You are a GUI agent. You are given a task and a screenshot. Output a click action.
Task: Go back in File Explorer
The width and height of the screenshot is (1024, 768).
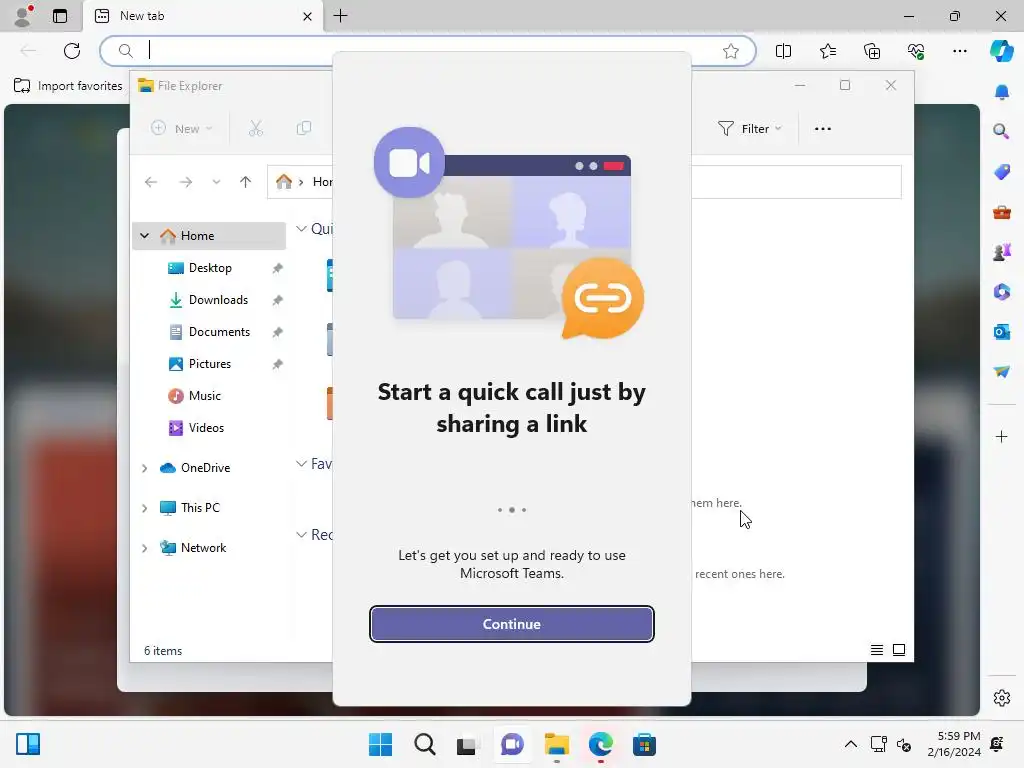coord(151,182)
